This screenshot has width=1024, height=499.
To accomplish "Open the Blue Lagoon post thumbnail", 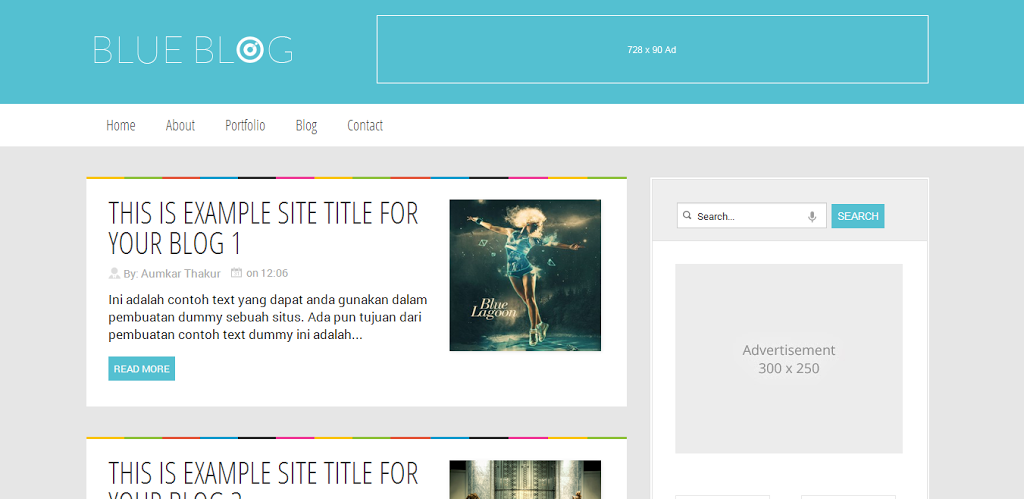I will click(x=525, y=275).
